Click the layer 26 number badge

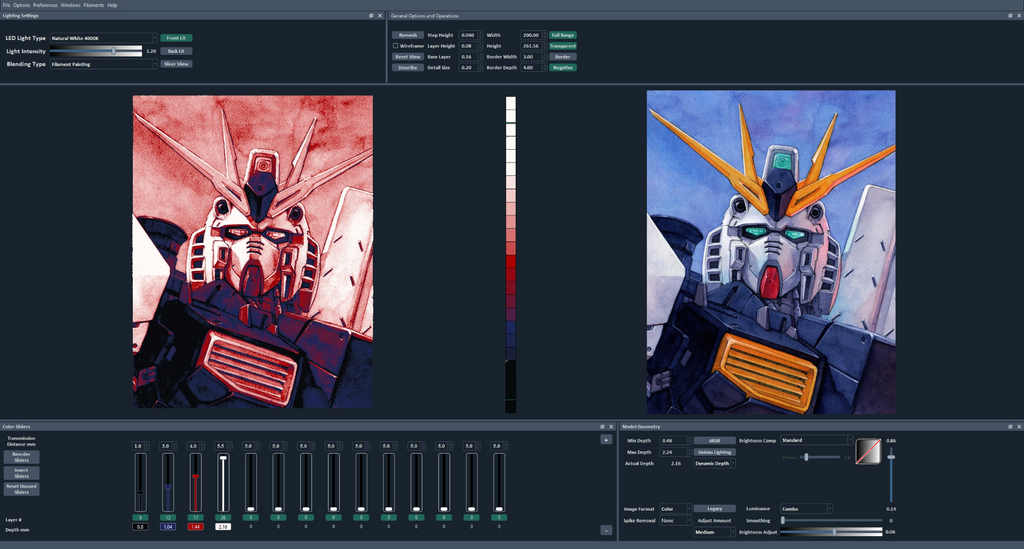(223, 518)
